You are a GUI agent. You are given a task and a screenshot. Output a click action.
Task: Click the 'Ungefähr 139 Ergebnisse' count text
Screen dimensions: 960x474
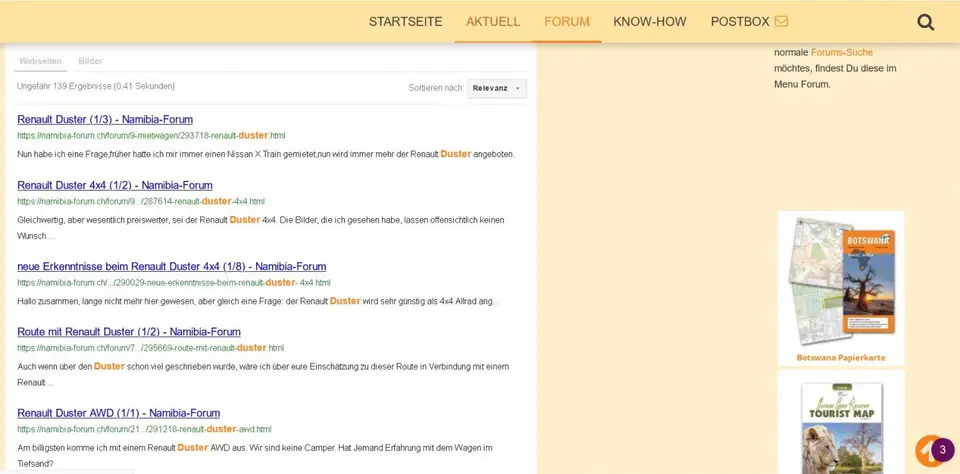coord(96,86)
